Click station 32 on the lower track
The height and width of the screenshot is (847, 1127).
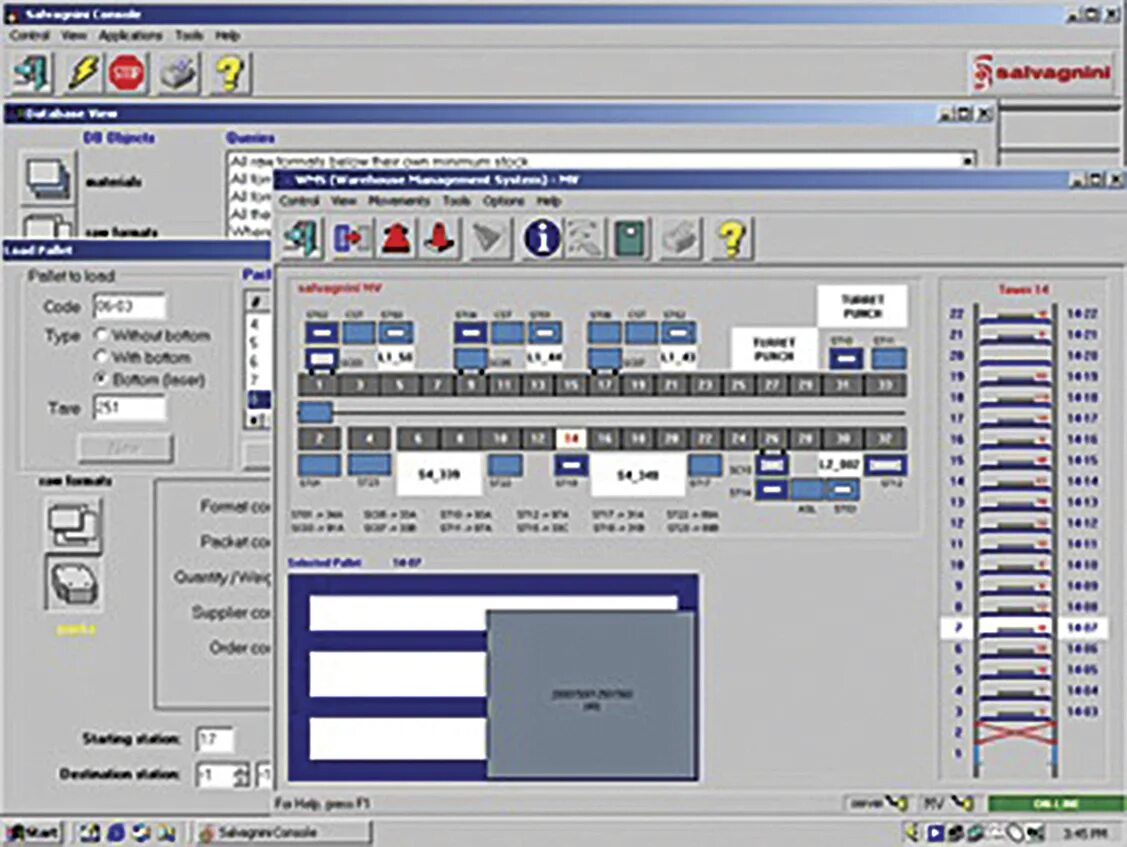coord(885,438)
